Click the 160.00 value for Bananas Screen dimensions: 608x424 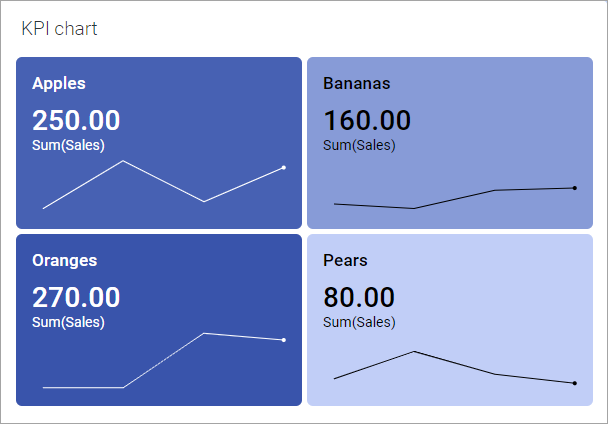367,120
